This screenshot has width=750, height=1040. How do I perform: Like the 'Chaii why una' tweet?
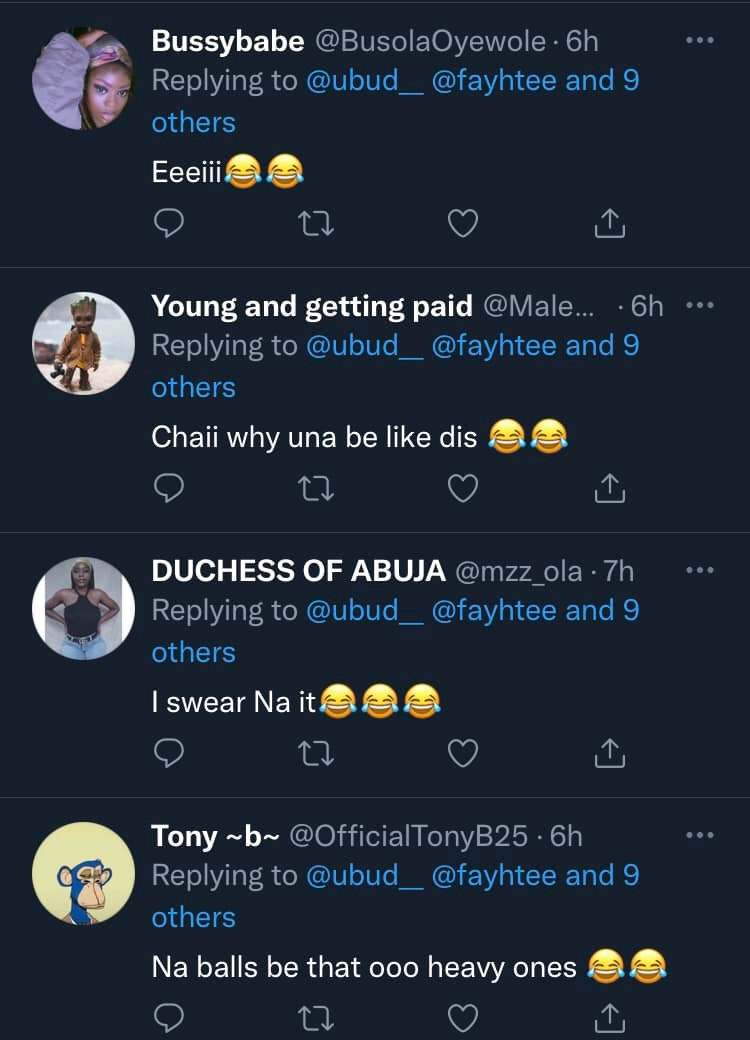(462, 489)
